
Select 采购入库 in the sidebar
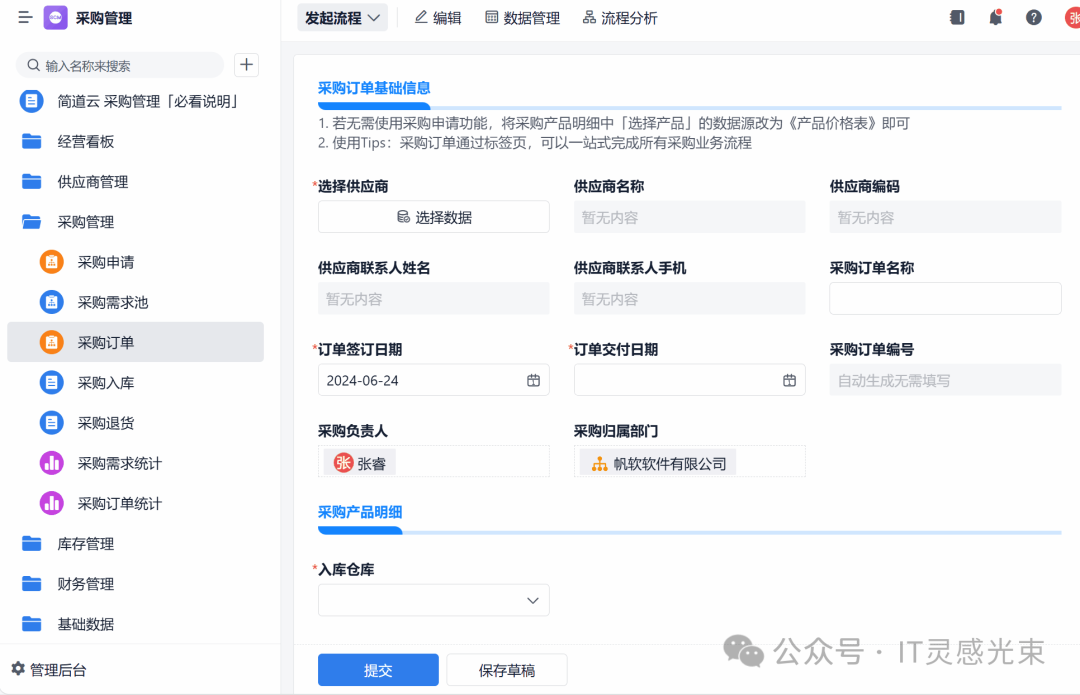[x=106, y=383]
